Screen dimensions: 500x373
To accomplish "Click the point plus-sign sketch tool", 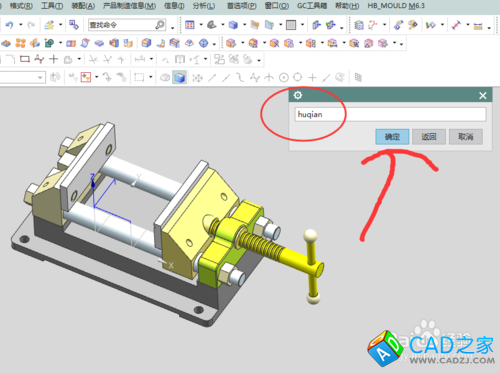I will (53, 59).
